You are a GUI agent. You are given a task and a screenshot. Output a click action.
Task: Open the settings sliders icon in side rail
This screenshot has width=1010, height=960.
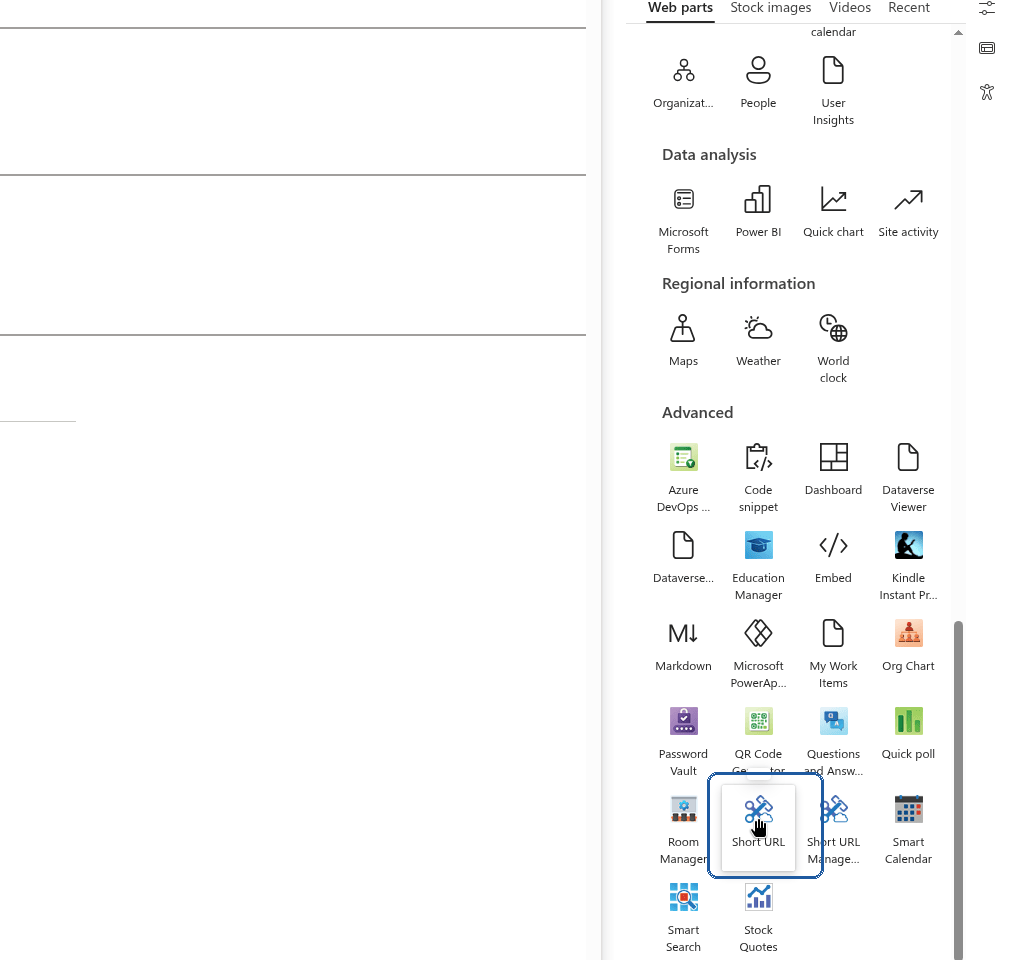point(987,8)
